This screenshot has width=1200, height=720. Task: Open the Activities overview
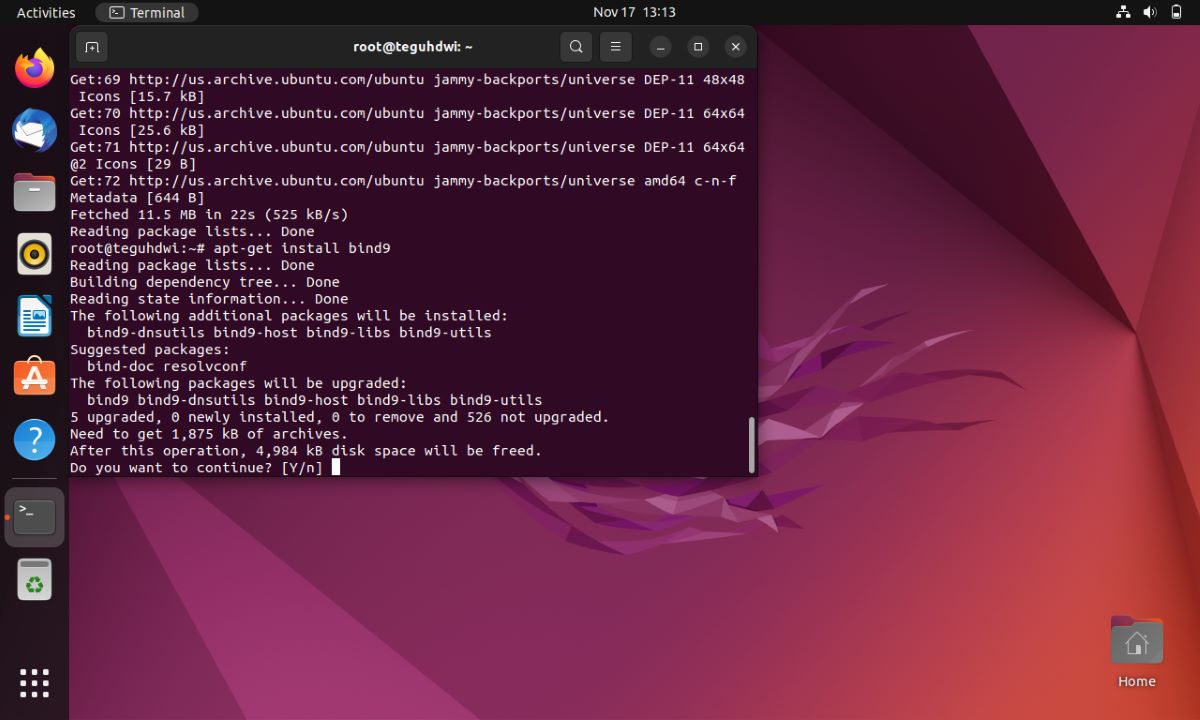(x=46, y=13)
